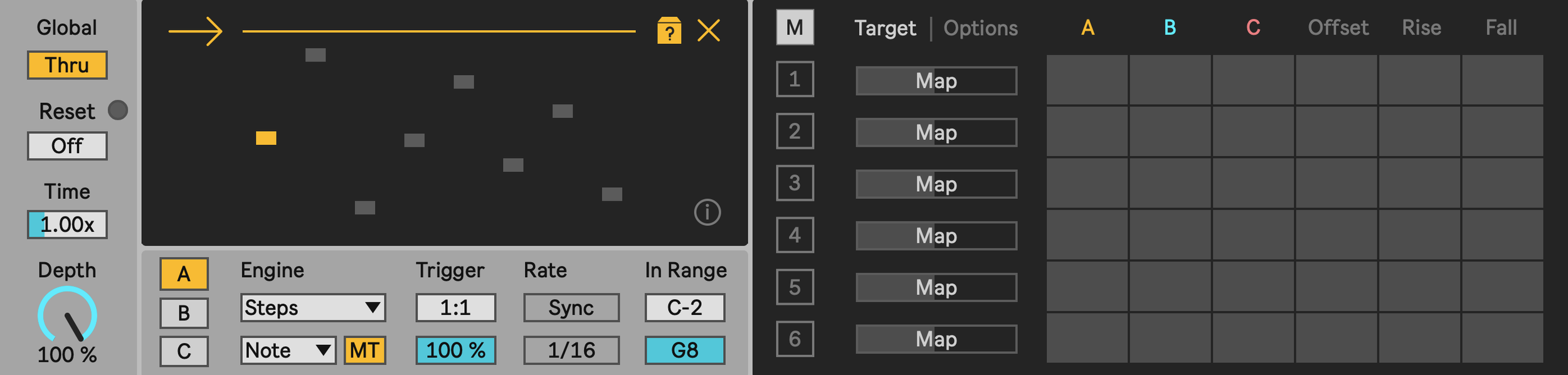Open the circled info icon

pos(707,212)
